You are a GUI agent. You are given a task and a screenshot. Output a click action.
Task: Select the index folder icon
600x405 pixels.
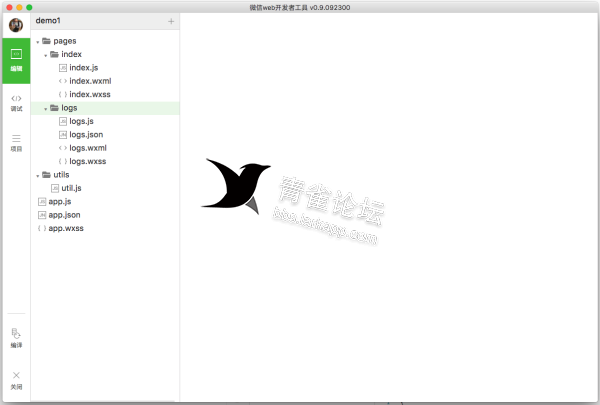click(54, 54)
